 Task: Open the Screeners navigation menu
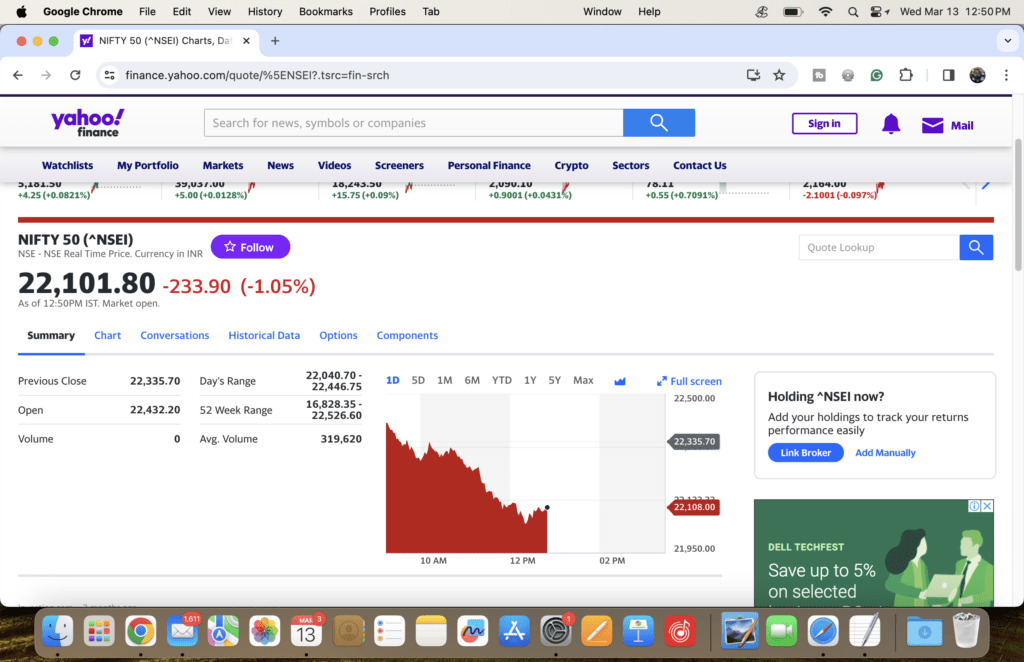click(x=399, y=165)
